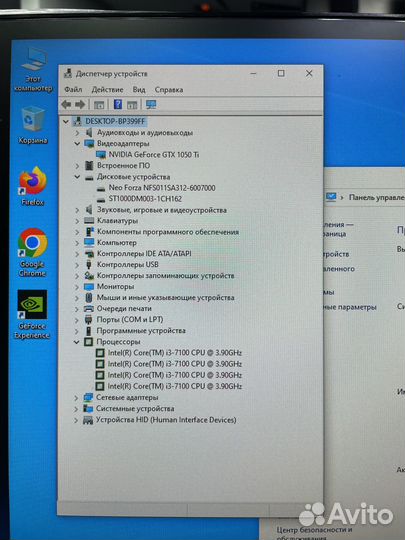This screenshot has height=540, width=405.
Task: Open GeForce Experience desktop shortcut
Action: click(x=32, y=314)
